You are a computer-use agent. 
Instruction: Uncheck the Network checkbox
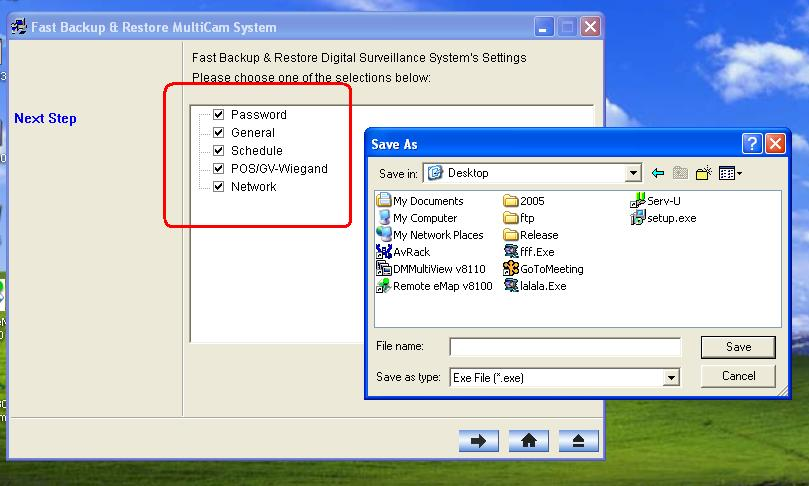(219, 187)
